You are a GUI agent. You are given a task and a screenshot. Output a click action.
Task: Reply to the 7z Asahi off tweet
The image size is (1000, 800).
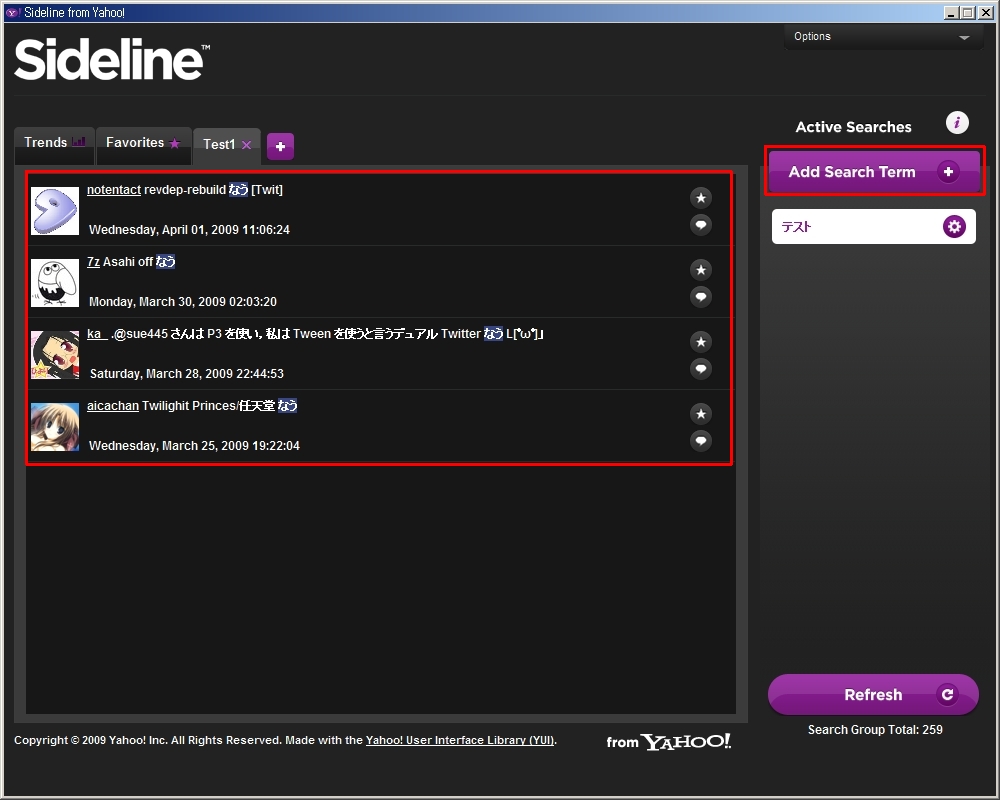pos(701,297)
